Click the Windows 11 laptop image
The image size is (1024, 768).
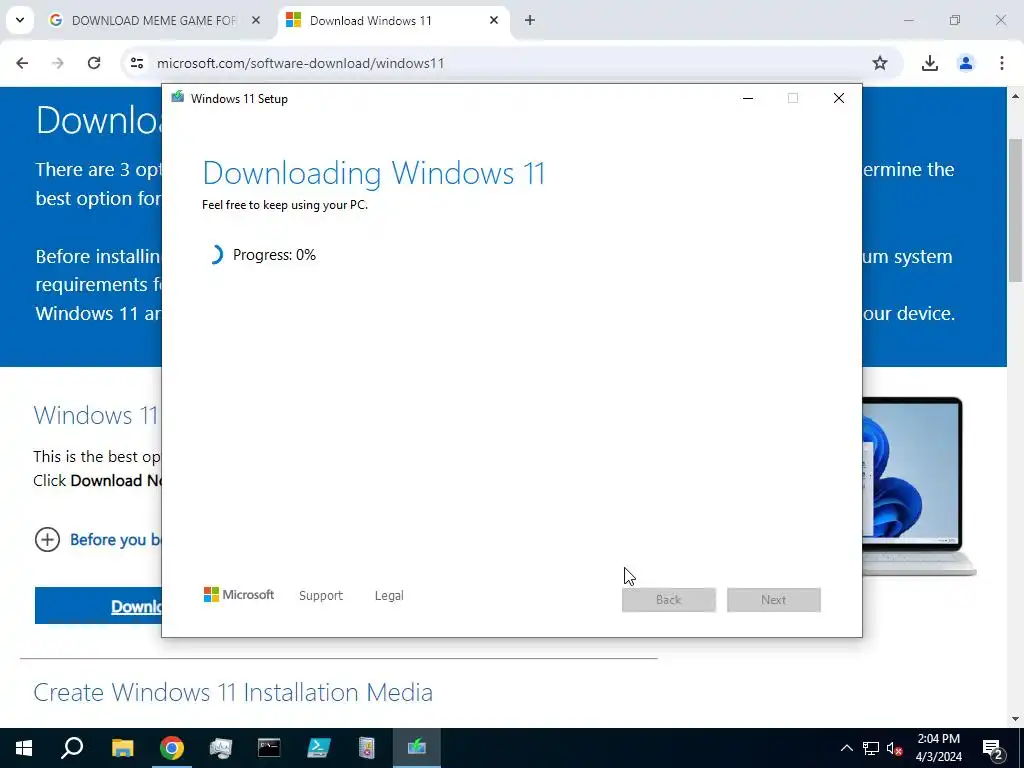coord(920,486)
